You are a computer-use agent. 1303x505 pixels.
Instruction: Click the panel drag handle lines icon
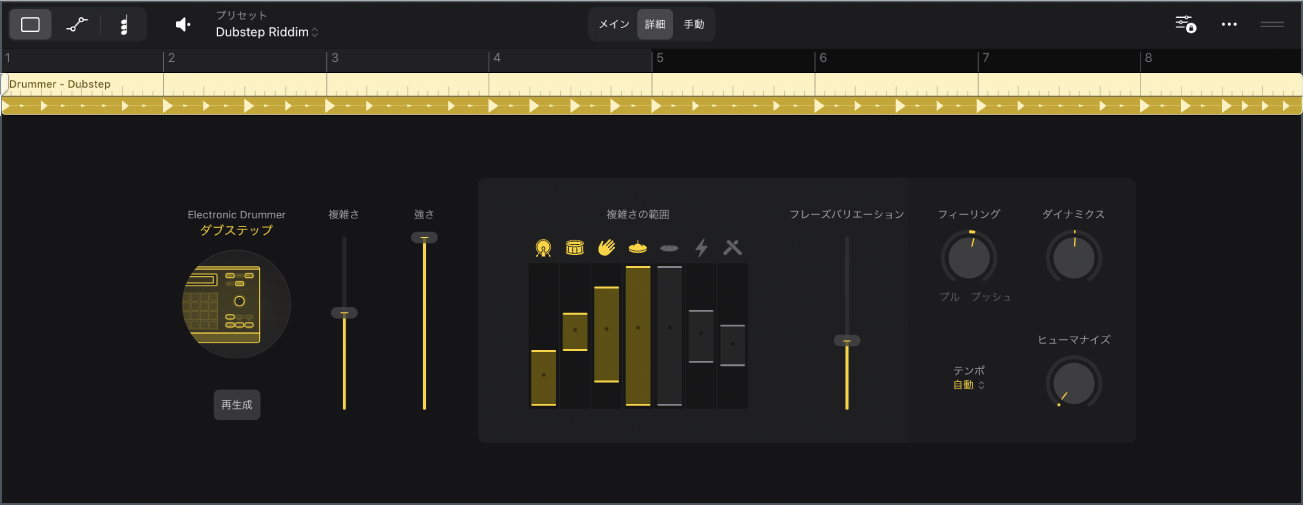(1272, 24)
